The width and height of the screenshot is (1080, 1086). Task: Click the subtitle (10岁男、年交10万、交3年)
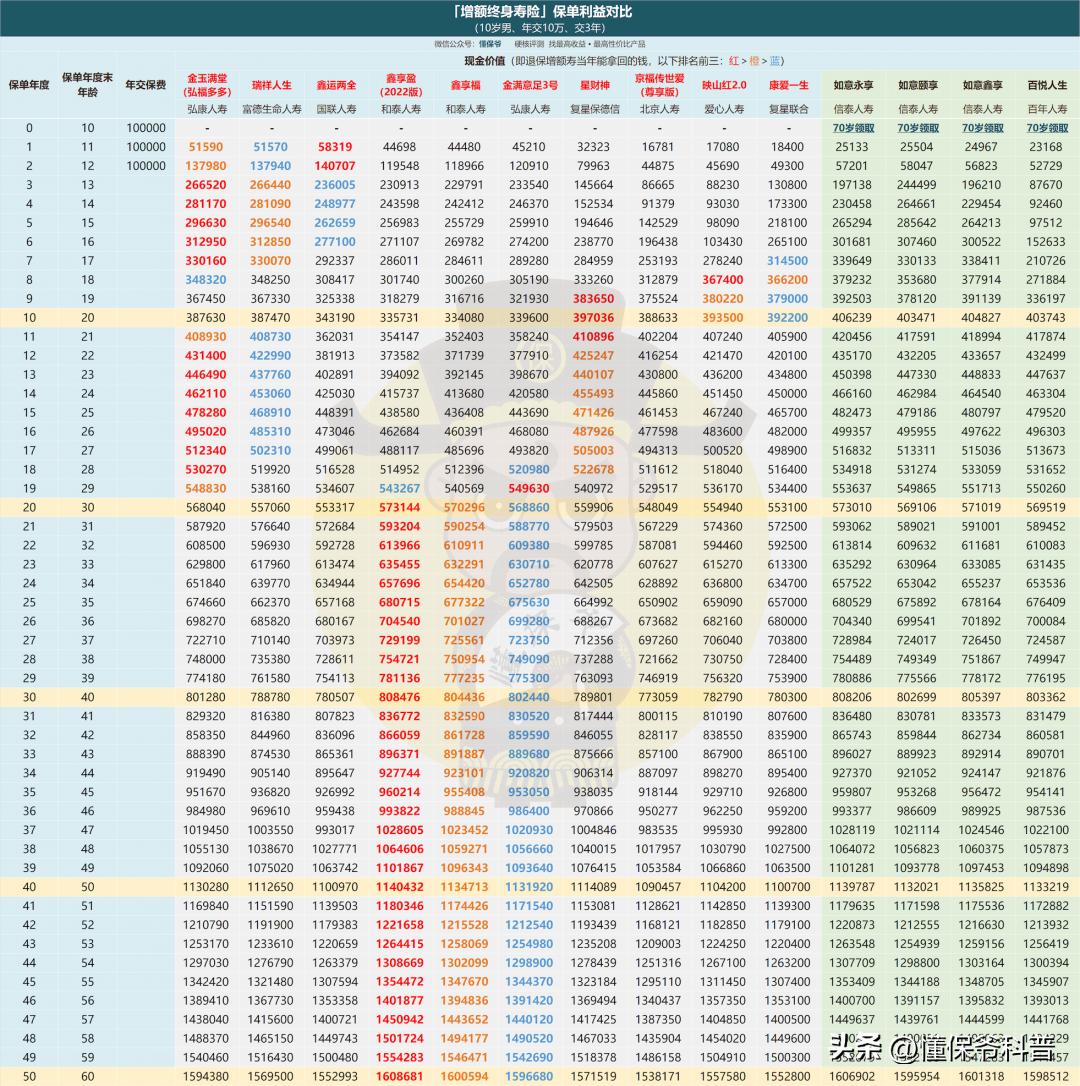tap(540, 28)
